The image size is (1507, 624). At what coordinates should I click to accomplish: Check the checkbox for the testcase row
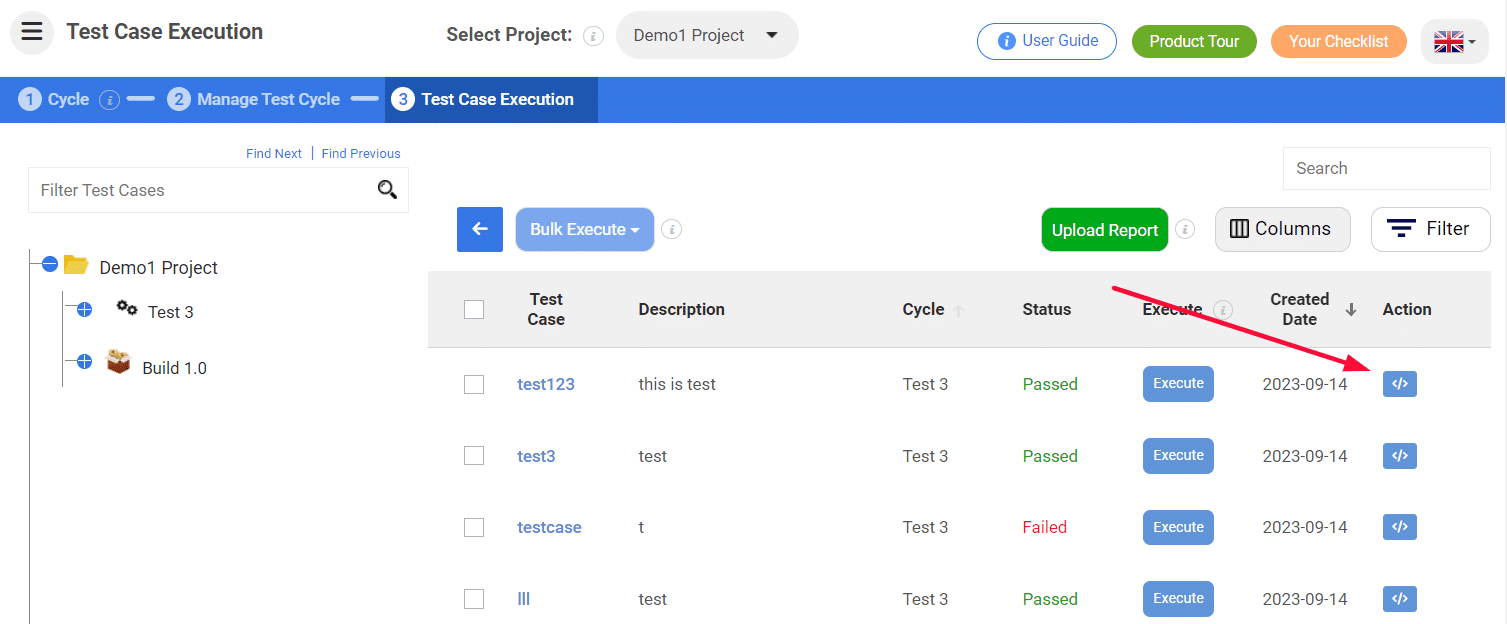474,528
